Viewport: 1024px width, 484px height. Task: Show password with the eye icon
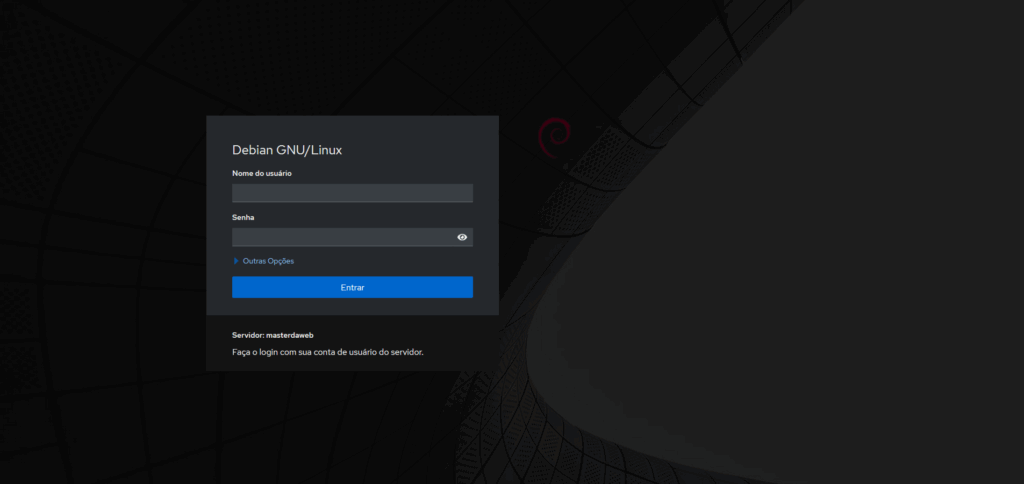coord(462,237)
